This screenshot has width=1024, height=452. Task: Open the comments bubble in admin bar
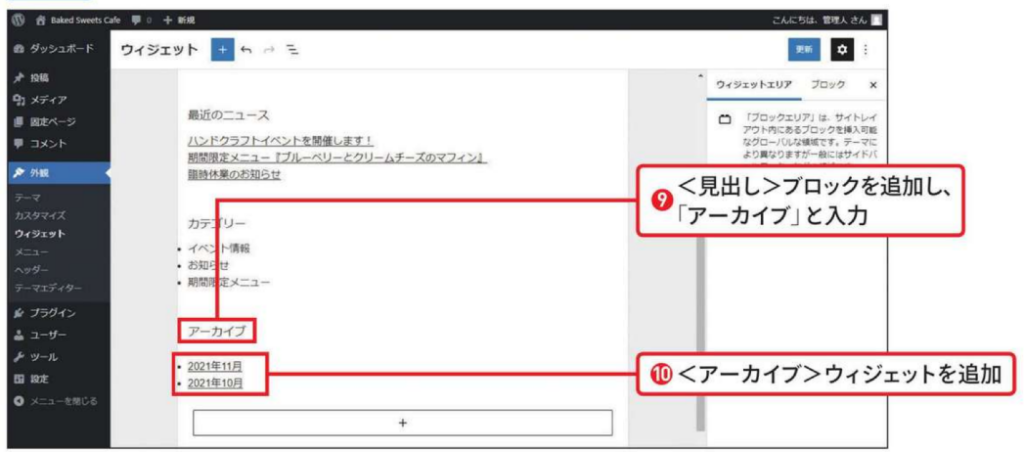[140, 19]
